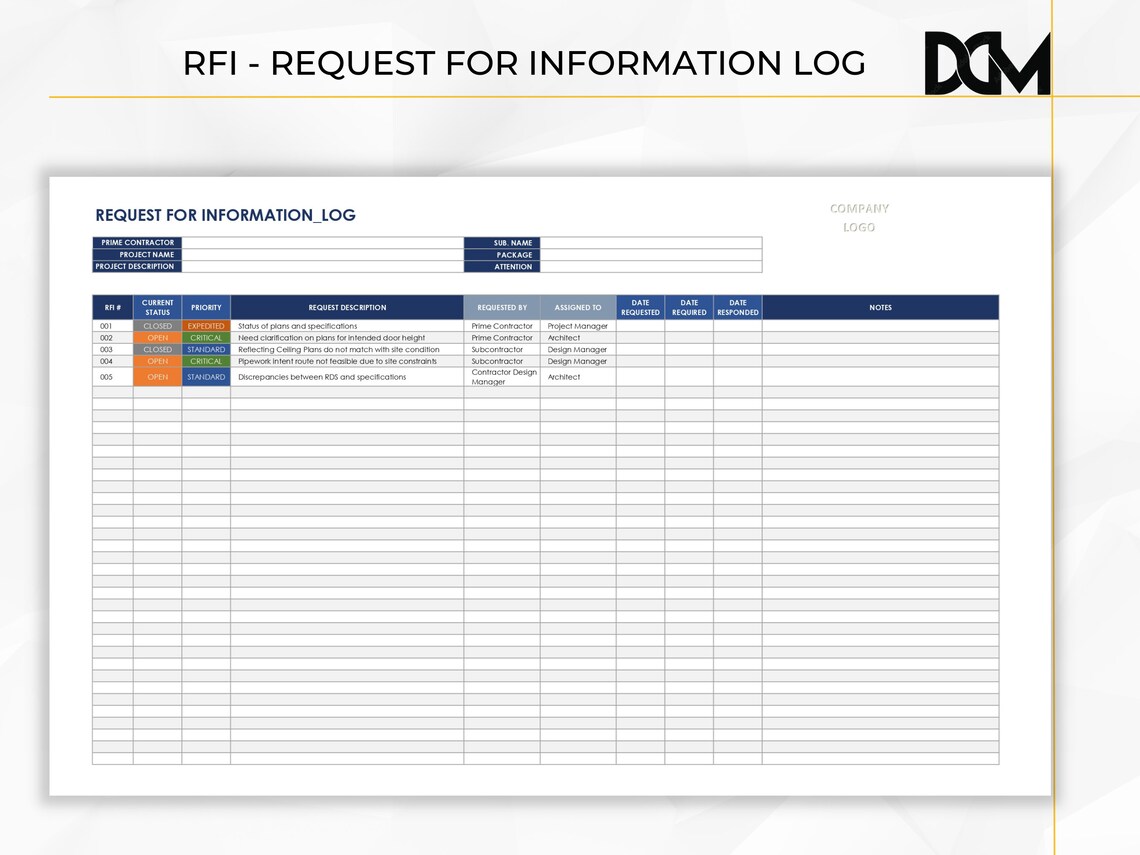This screenshot has height=855, width=1140.
Task: Click the Architect cell for RFI 002
Action: click(578, 338)
